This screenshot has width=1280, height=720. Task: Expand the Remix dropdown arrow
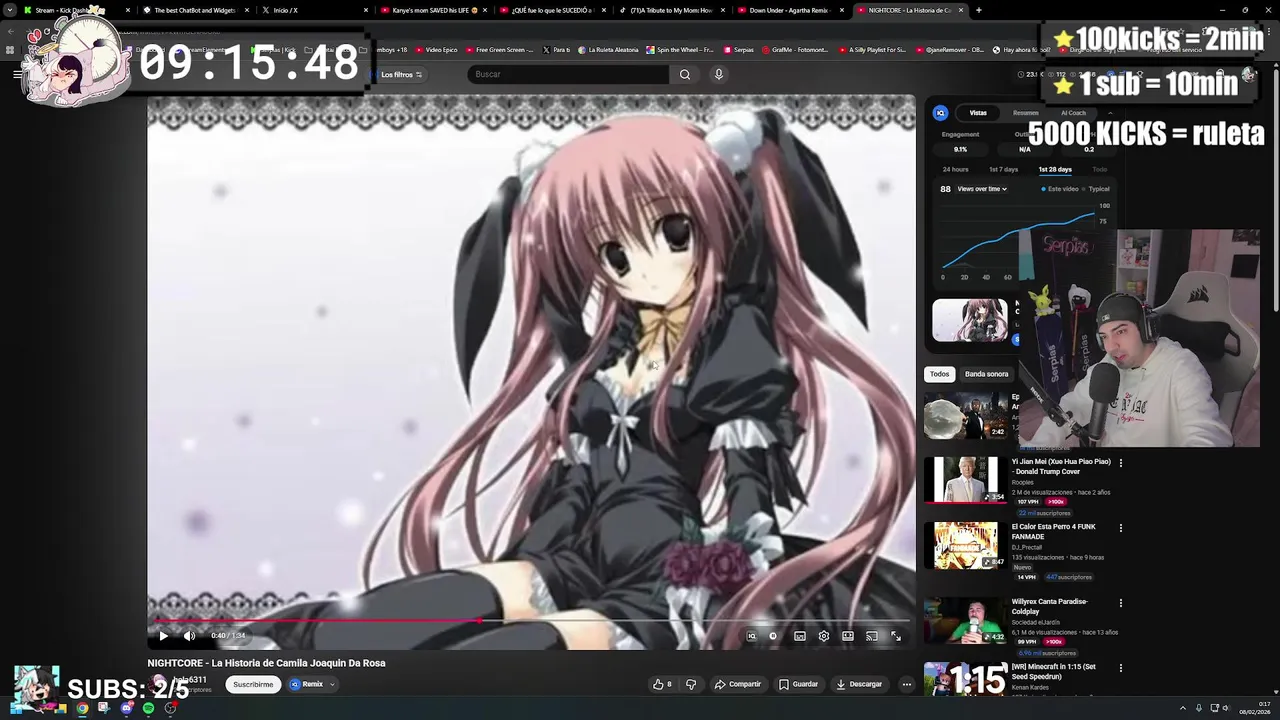point(332,684)
